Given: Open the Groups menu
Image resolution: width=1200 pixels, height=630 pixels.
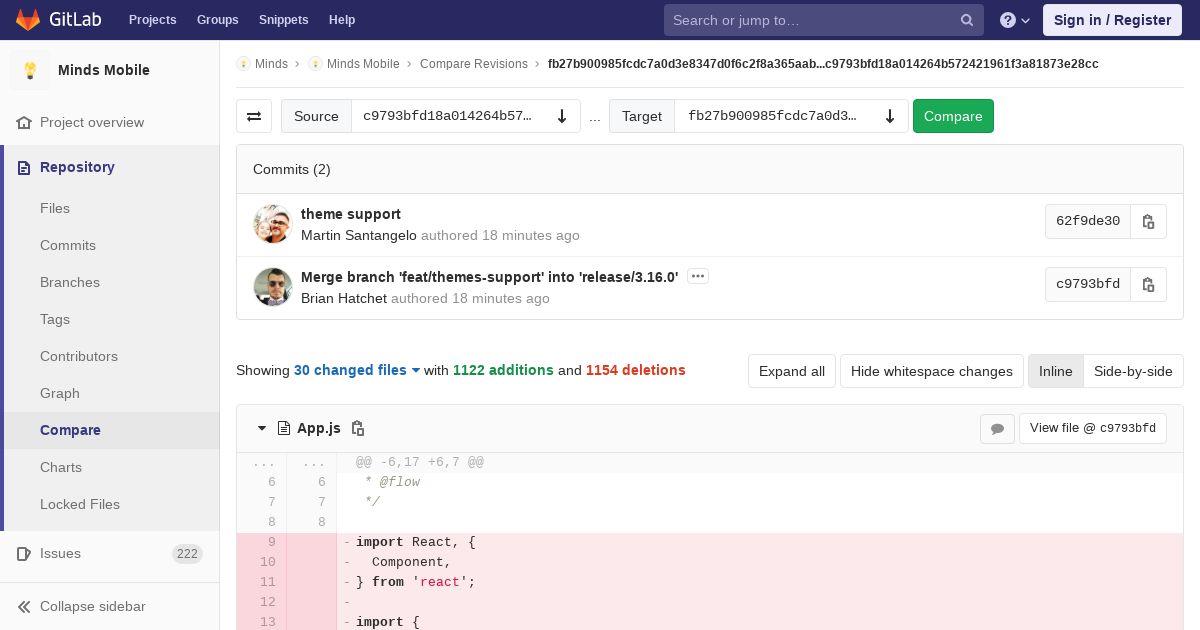Looking at the screenshot, I should (x=217, y=20).
